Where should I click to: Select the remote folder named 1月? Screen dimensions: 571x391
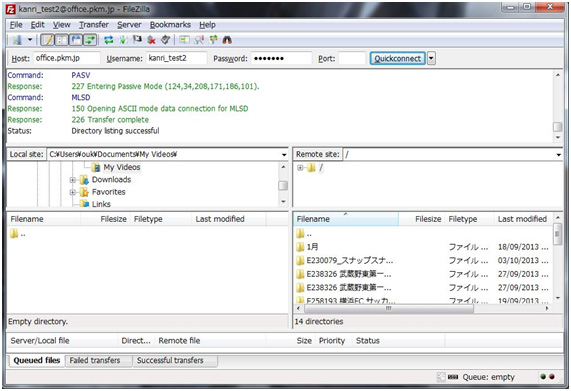tap(312, 247)
